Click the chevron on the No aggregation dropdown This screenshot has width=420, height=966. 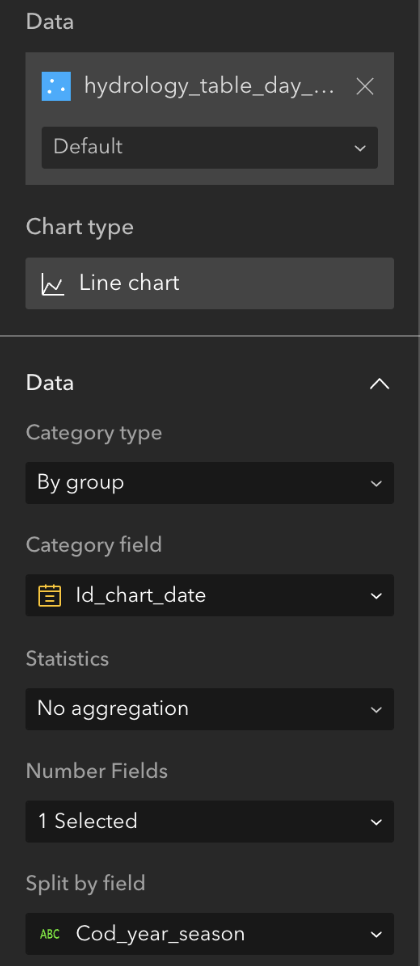tap(376, 710)
